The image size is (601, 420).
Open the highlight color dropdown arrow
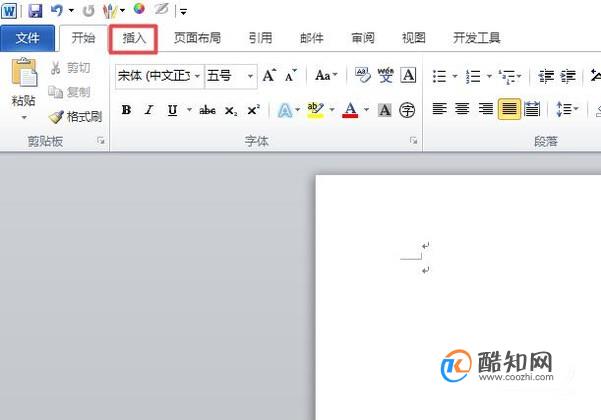pyautogui.click(x=332, y=110)
